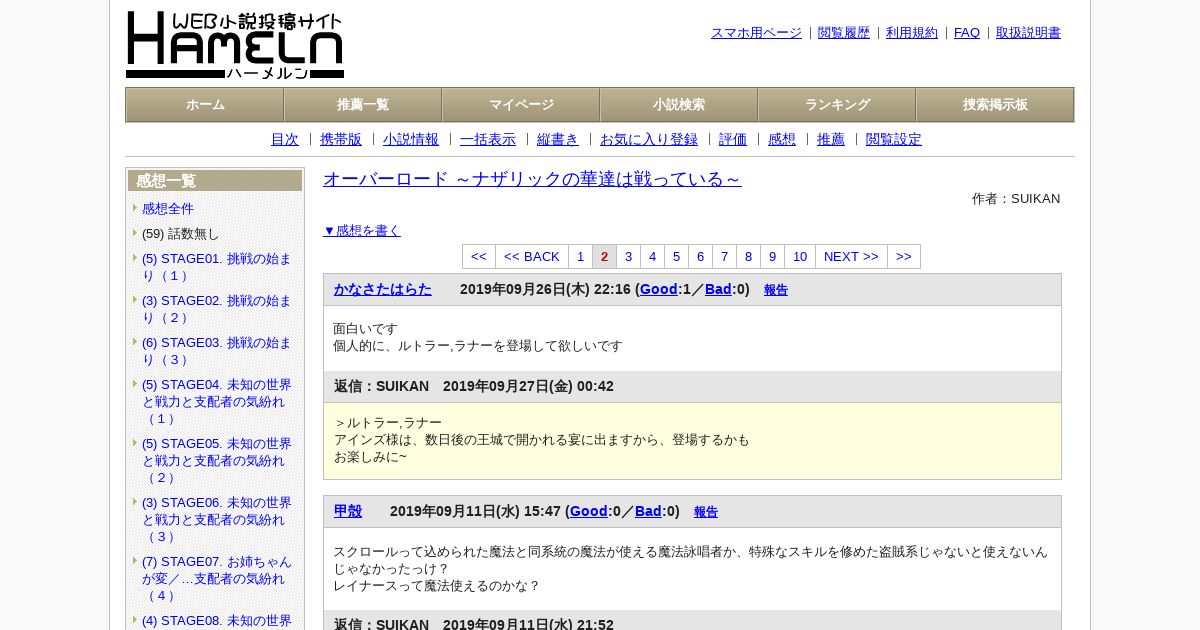Open the FAQ link
1200x630 pixels.
(x=967, y=33)
